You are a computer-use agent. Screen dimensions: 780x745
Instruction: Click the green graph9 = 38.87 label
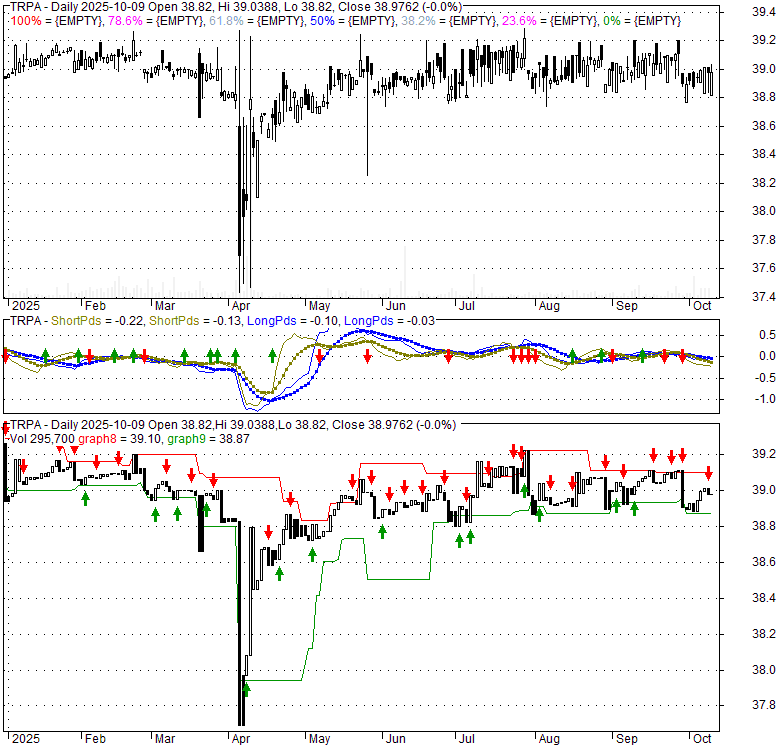[x=208, y=439]
